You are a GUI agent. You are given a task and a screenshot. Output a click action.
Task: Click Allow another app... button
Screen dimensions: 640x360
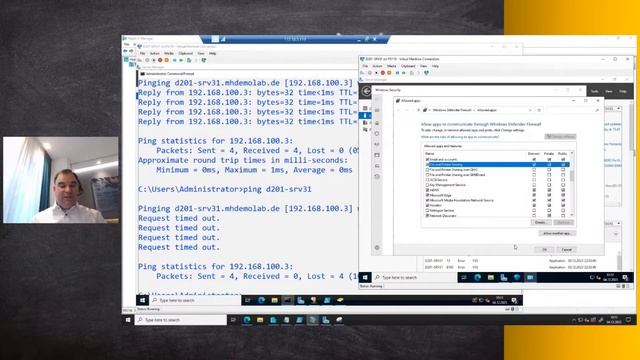pyautogui.click(x=557, y=233)
